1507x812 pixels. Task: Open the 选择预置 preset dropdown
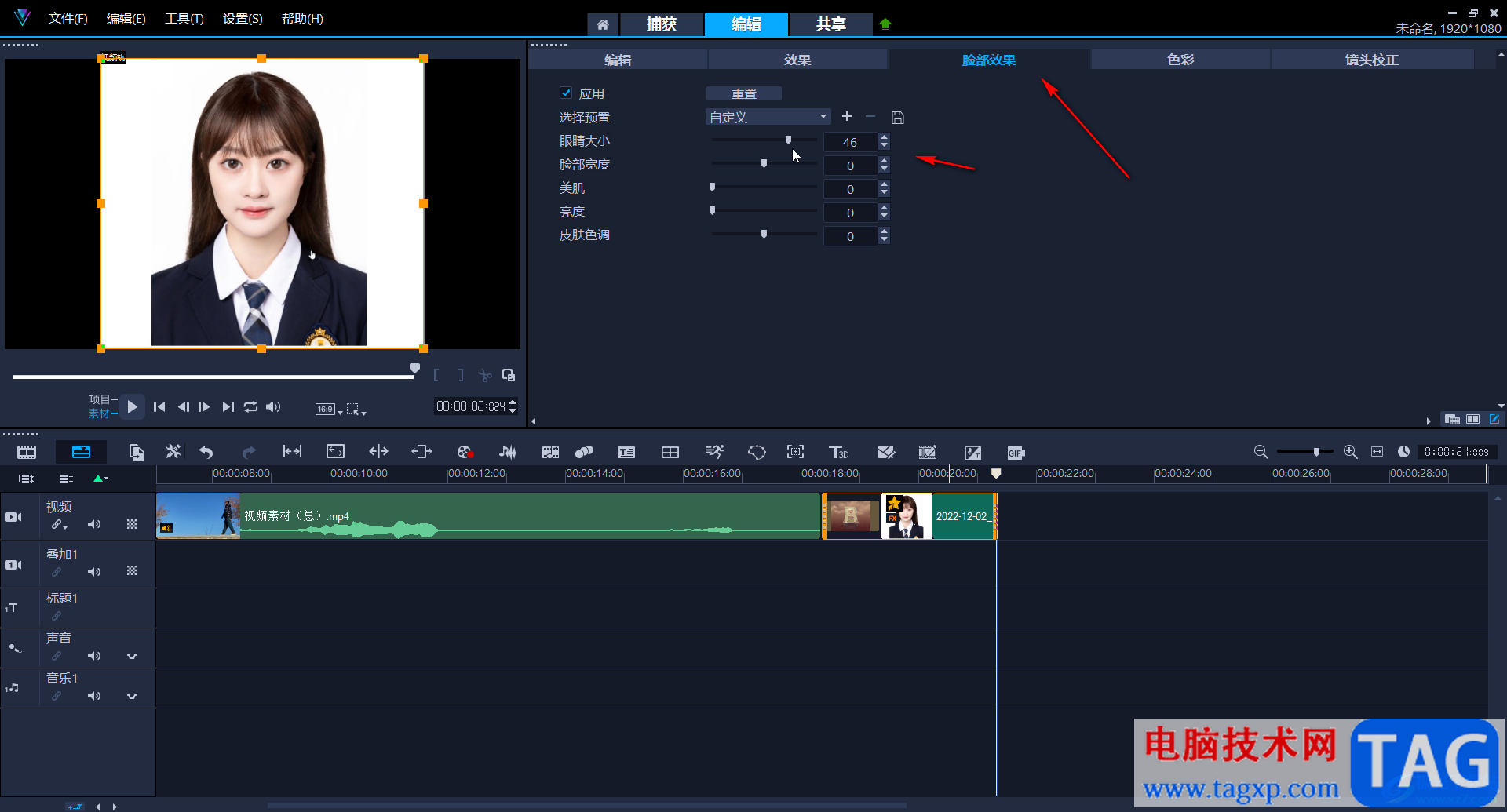768,118
